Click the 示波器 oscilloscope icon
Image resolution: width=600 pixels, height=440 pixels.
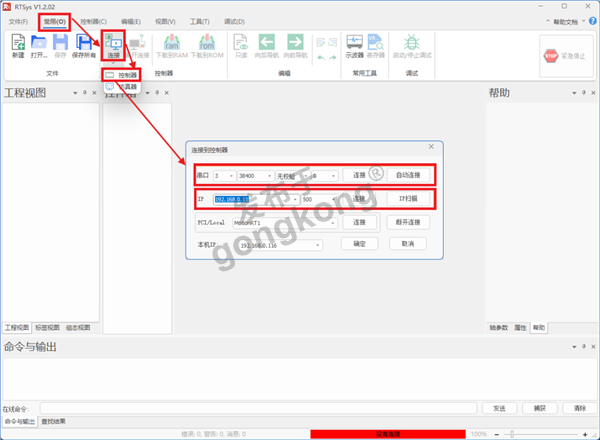(354, 42)
